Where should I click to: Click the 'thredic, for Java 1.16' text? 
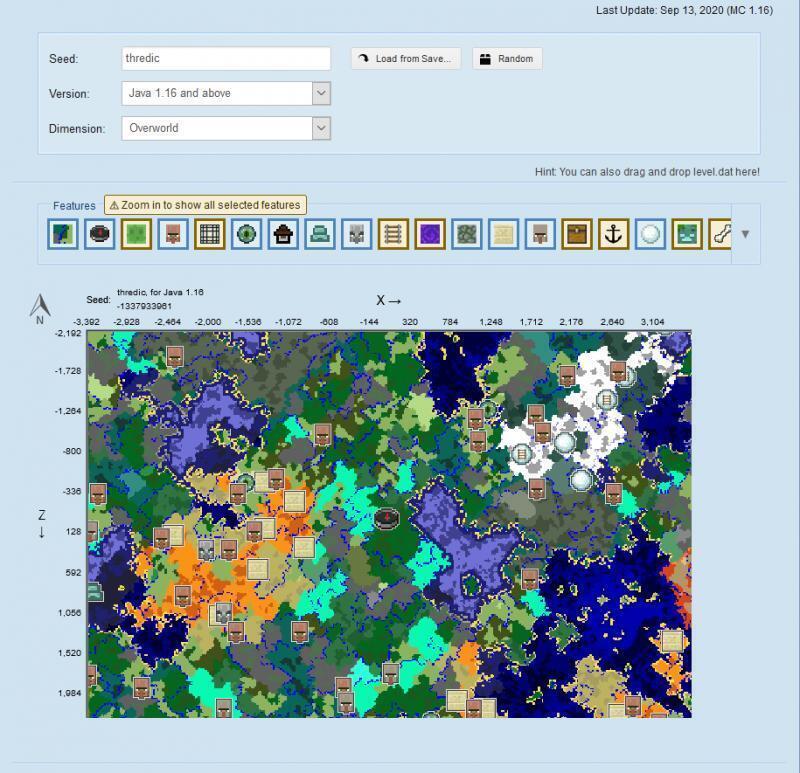(x=160, y=292)
